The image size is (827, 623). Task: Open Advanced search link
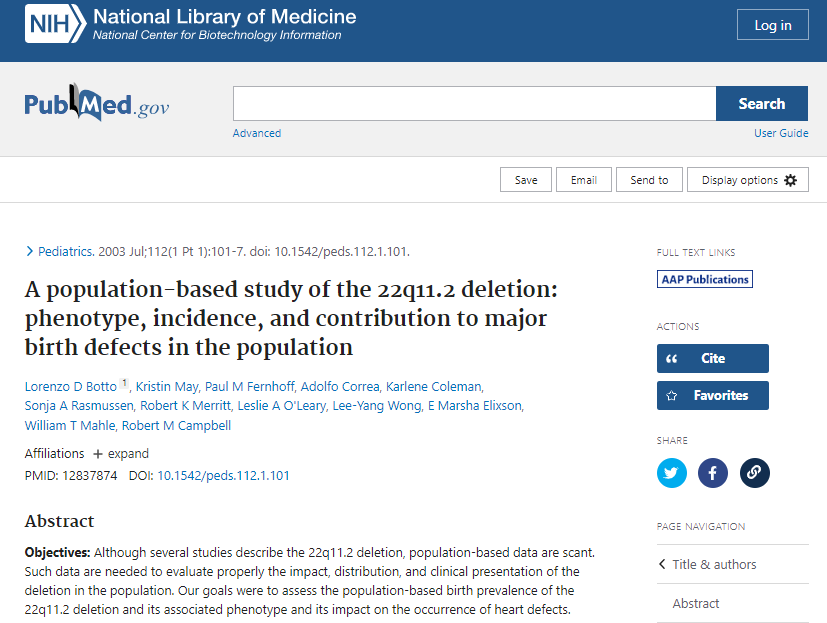[257, 133]
